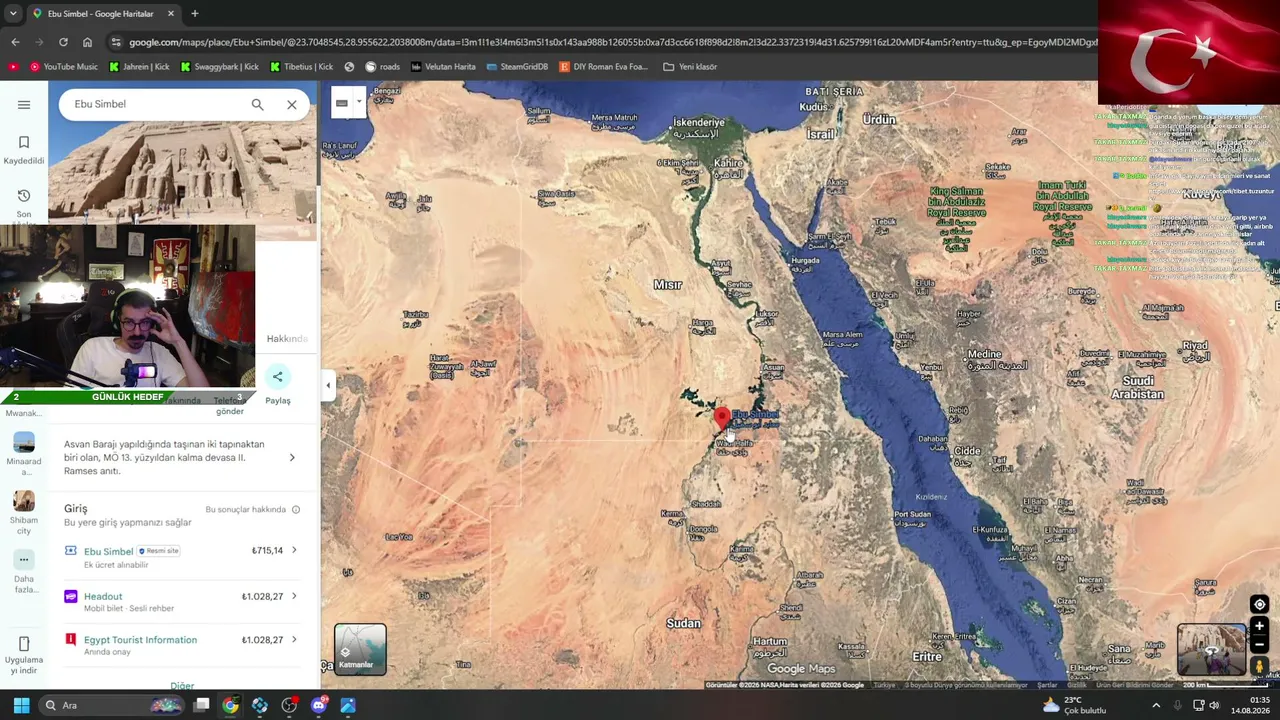The width and height of the screenshot is (1280, 720).
Task: Open Tibetius | Kick bookmark
Action: point(301,67)
